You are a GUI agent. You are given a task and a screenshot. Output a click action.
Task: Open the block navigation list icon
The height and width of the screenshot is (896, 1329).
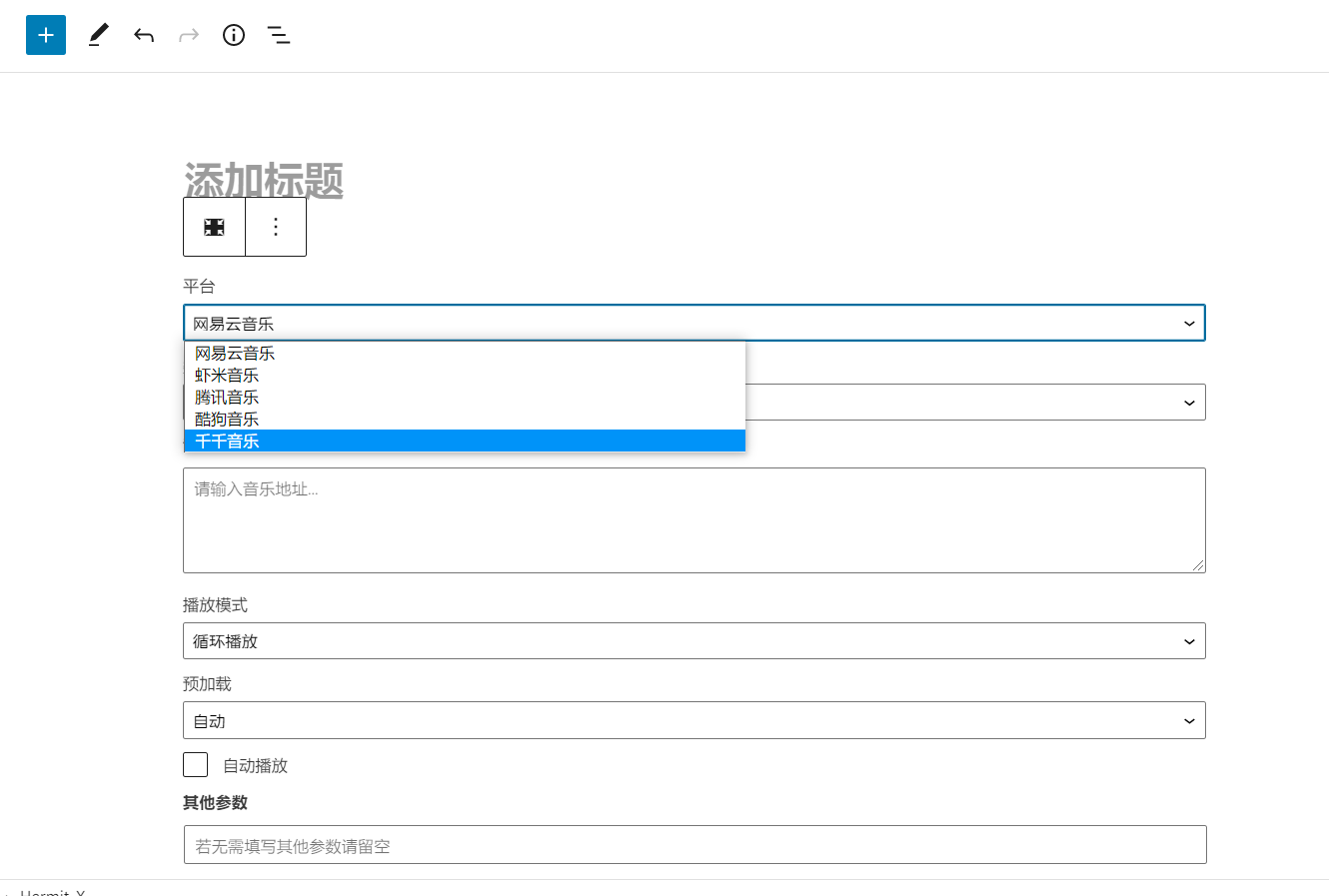(x=279, y=35)
